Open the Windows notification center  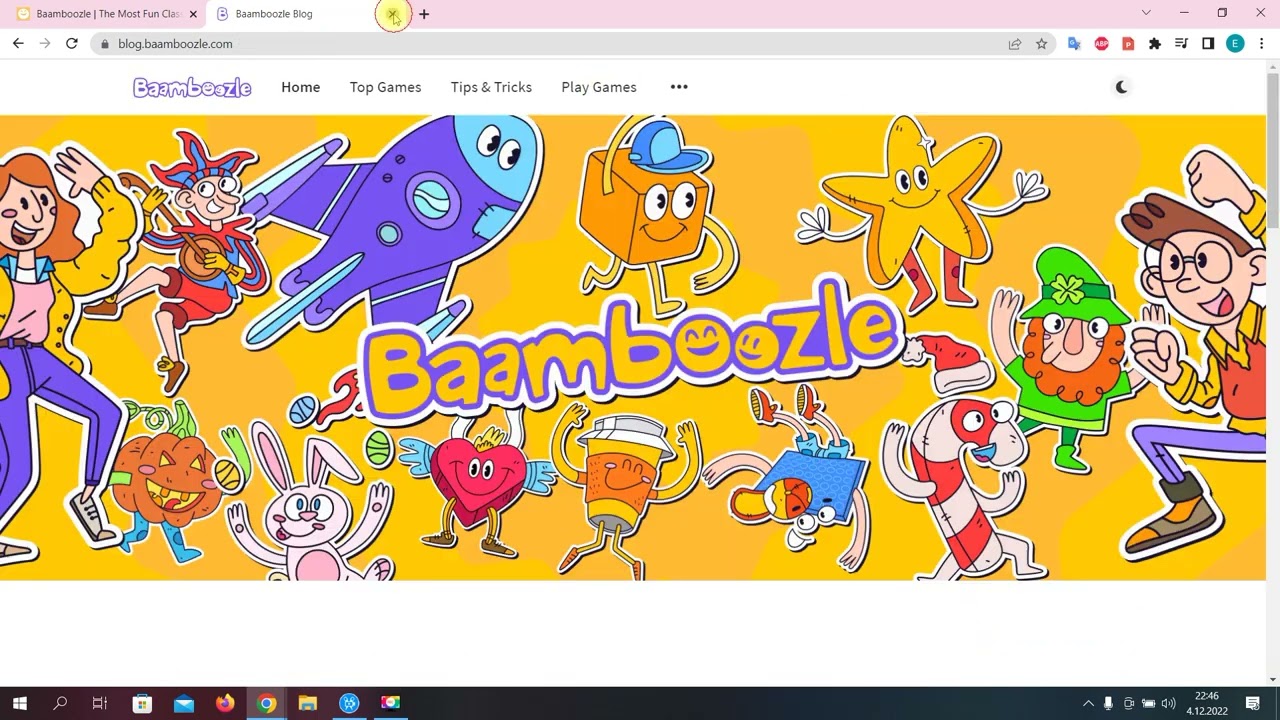pyautogui.click(x=1252, y=703)
